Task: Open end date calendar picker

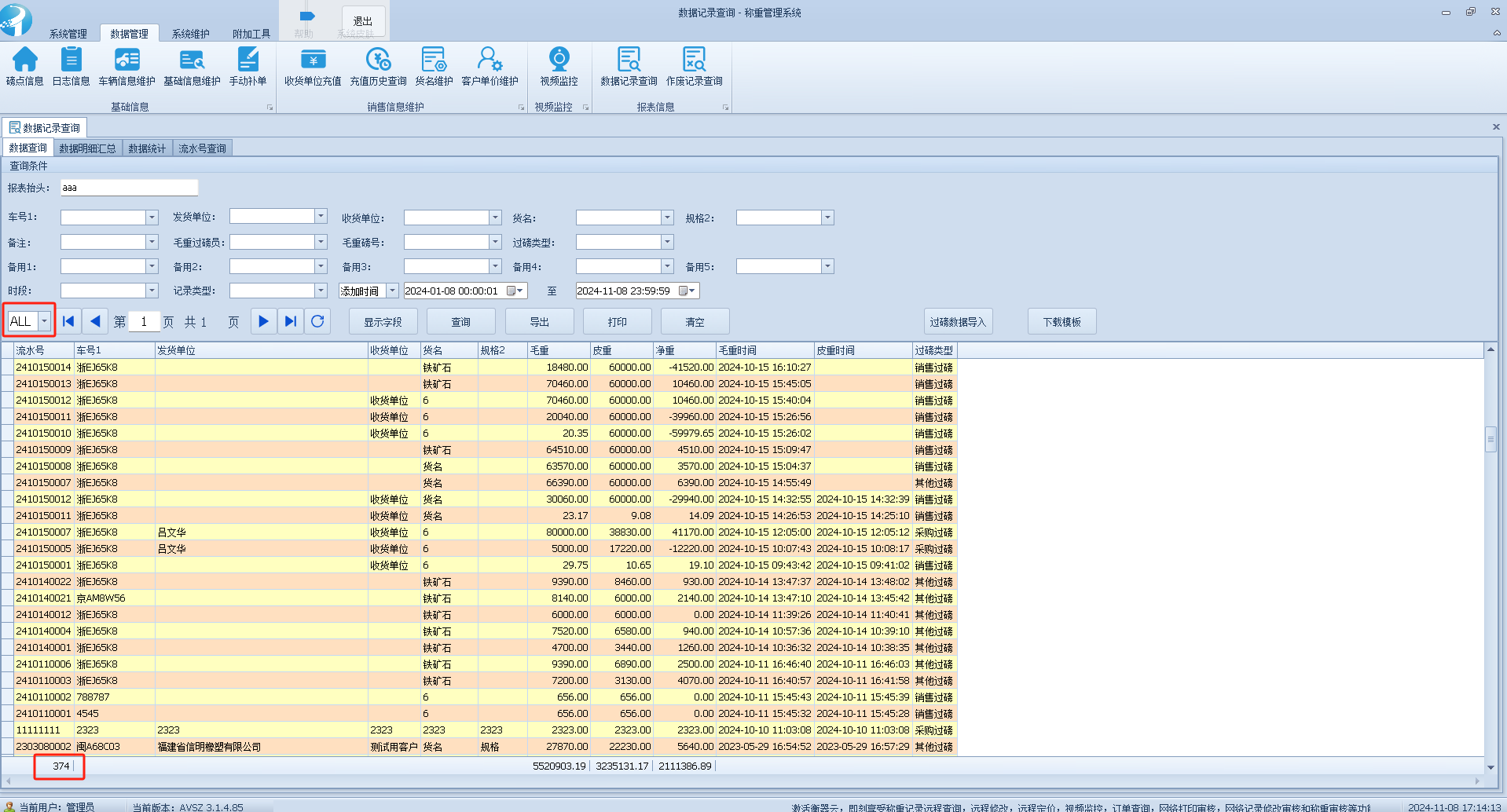Action: [687, 291]
